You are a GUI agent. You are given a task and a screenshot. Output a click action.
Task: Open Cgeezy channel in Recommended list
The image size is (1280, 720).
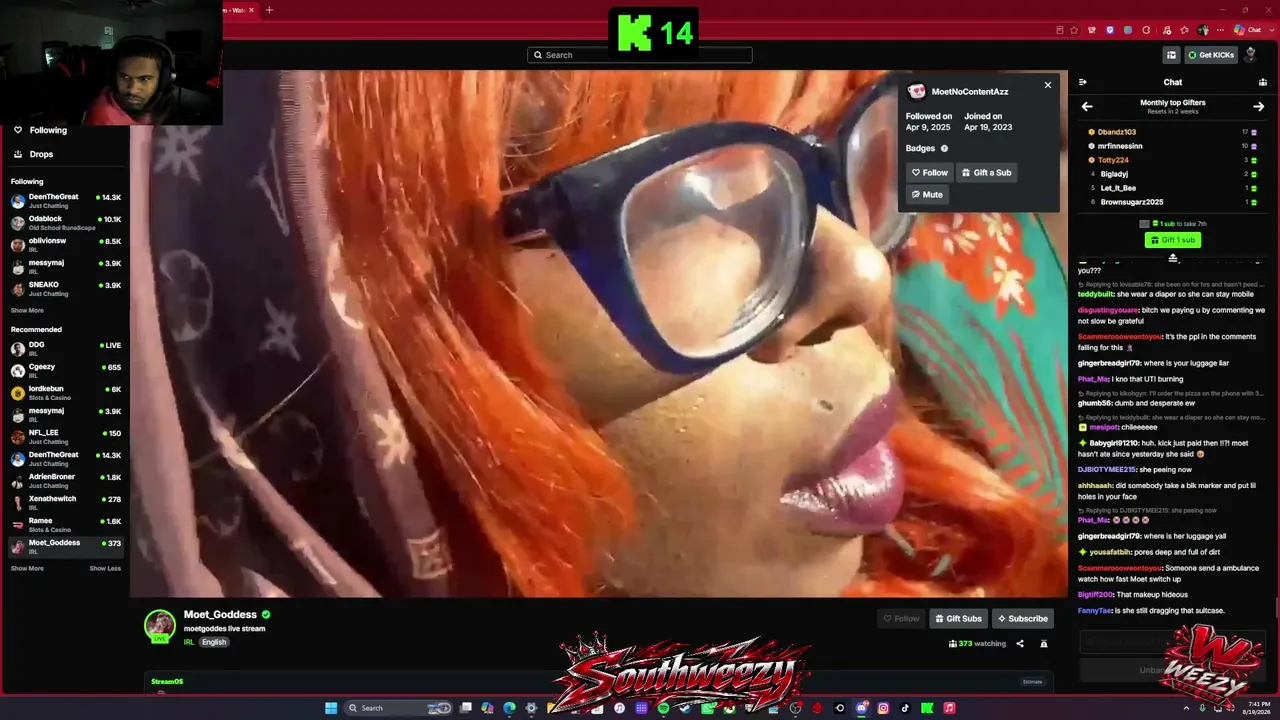click(65, 371)
